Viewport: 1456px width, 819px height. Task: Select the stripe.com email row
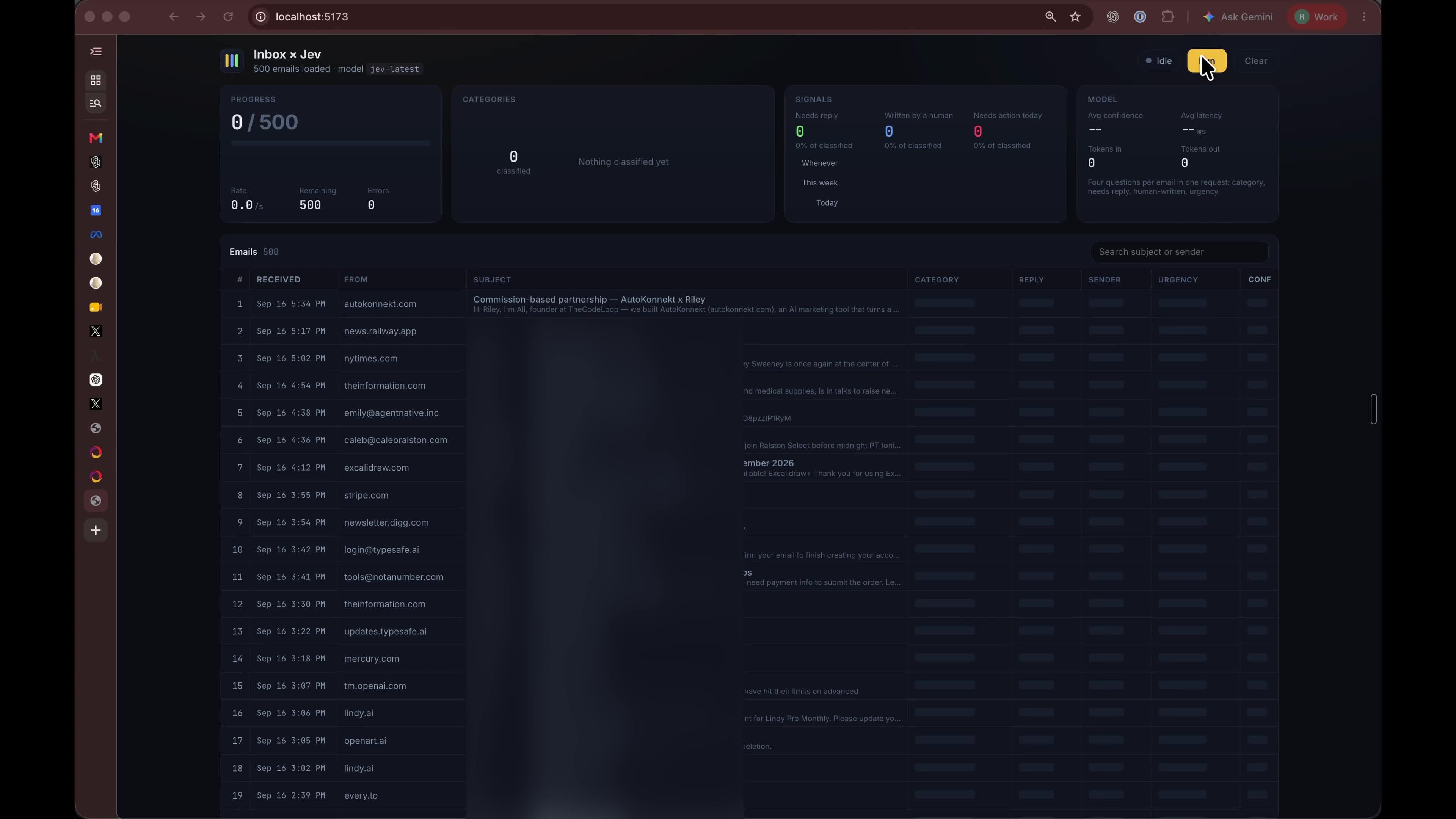tap(749, 495)
